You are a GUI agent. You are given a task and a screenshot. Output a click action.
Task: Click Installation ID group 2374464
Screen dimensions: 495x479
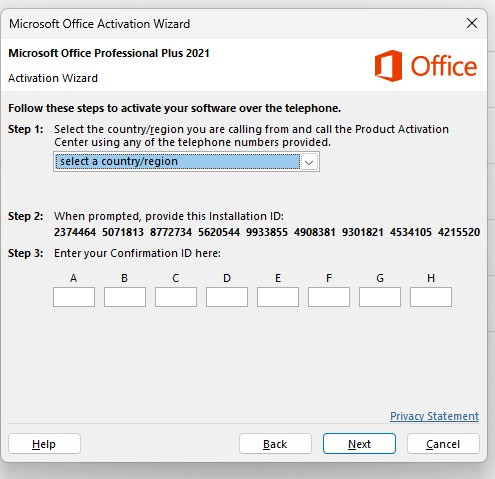[75, 232]
